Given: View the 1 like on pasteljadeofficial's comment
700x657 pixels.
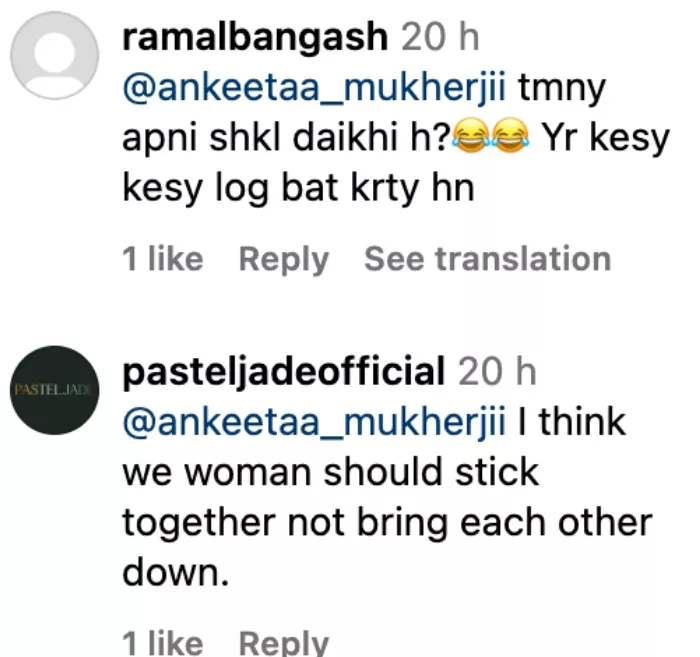Looking at the screenshot, I should coord(162,642).
